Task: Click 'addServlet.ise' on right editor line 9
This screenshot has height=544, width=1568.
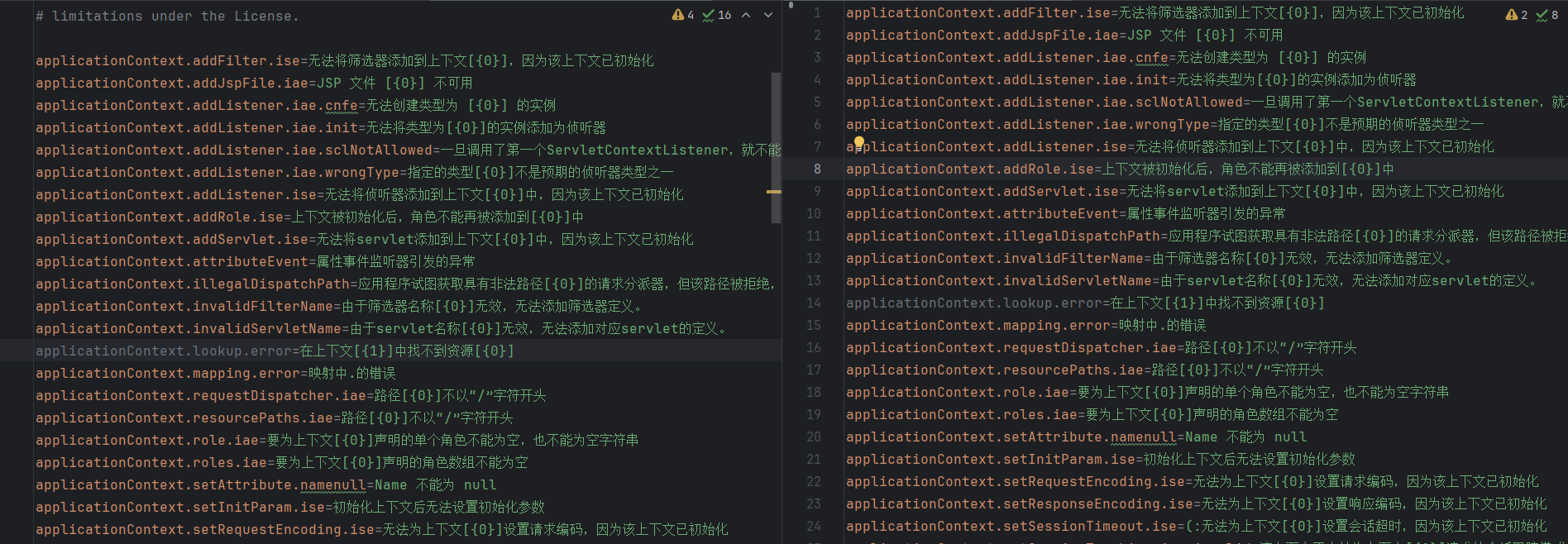Action: click(1061, 191)
